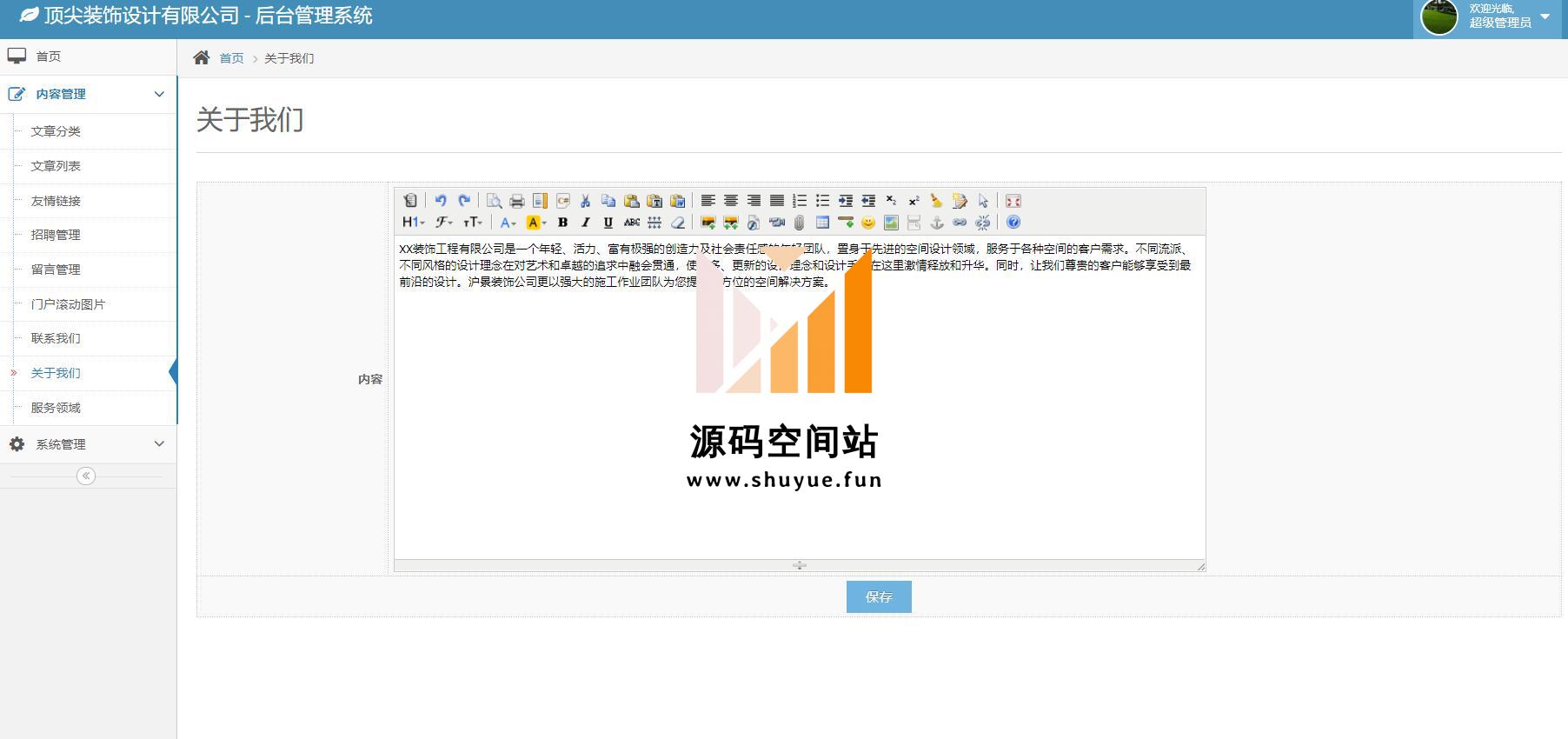Open 文章列表 in the sidebar
Image resolution: width=1568 pixels, height=739 pixels.
click(x=56, y=166)
